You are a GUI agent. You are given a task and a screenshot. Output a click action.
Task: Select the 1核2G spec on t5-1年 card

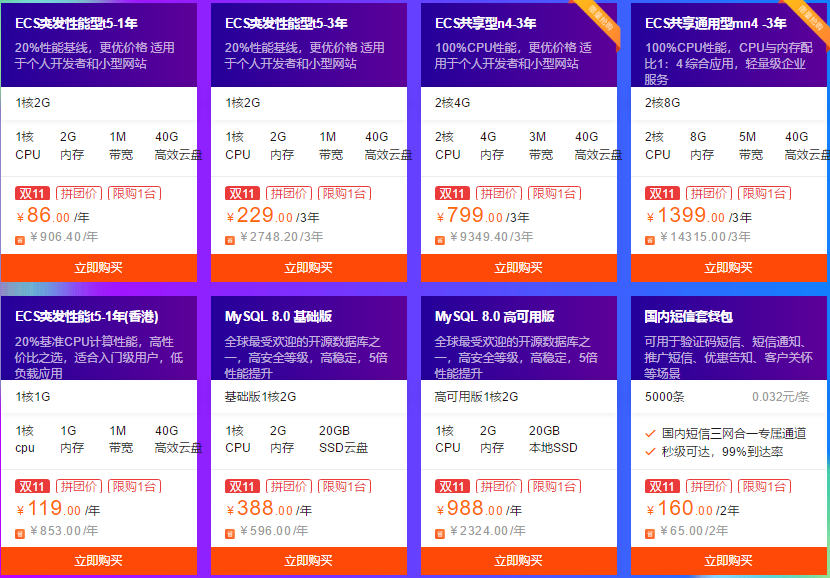click(x=98, y=103)
